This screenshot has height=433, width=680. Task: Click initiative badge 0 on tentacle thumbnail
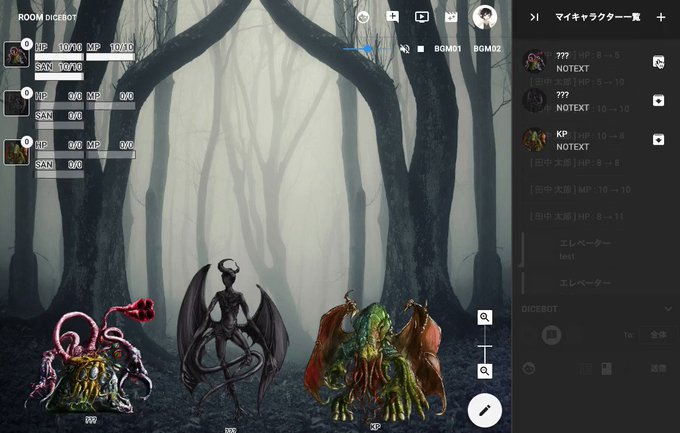point(27,44)
